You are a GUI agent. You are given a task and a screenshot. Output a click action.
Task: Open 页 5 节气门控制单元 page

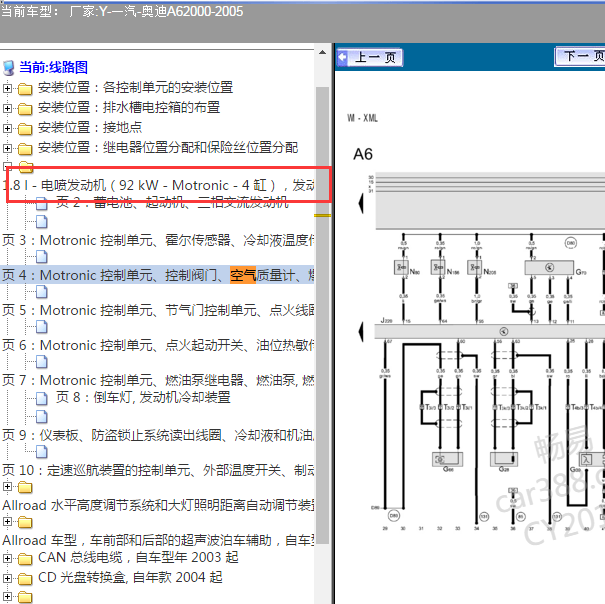(x=159, y=310)
